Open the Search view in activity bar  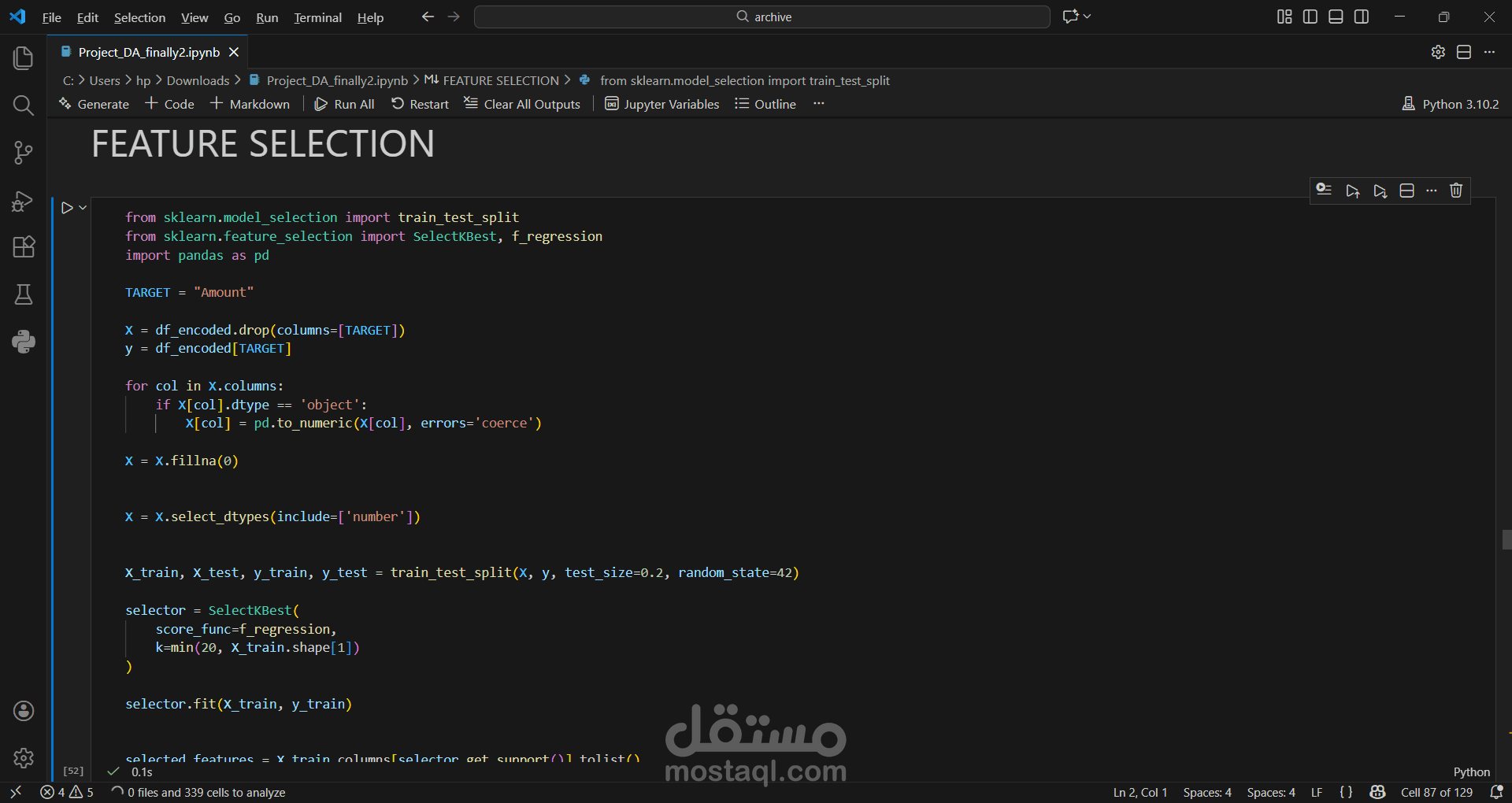click(24, 105)
